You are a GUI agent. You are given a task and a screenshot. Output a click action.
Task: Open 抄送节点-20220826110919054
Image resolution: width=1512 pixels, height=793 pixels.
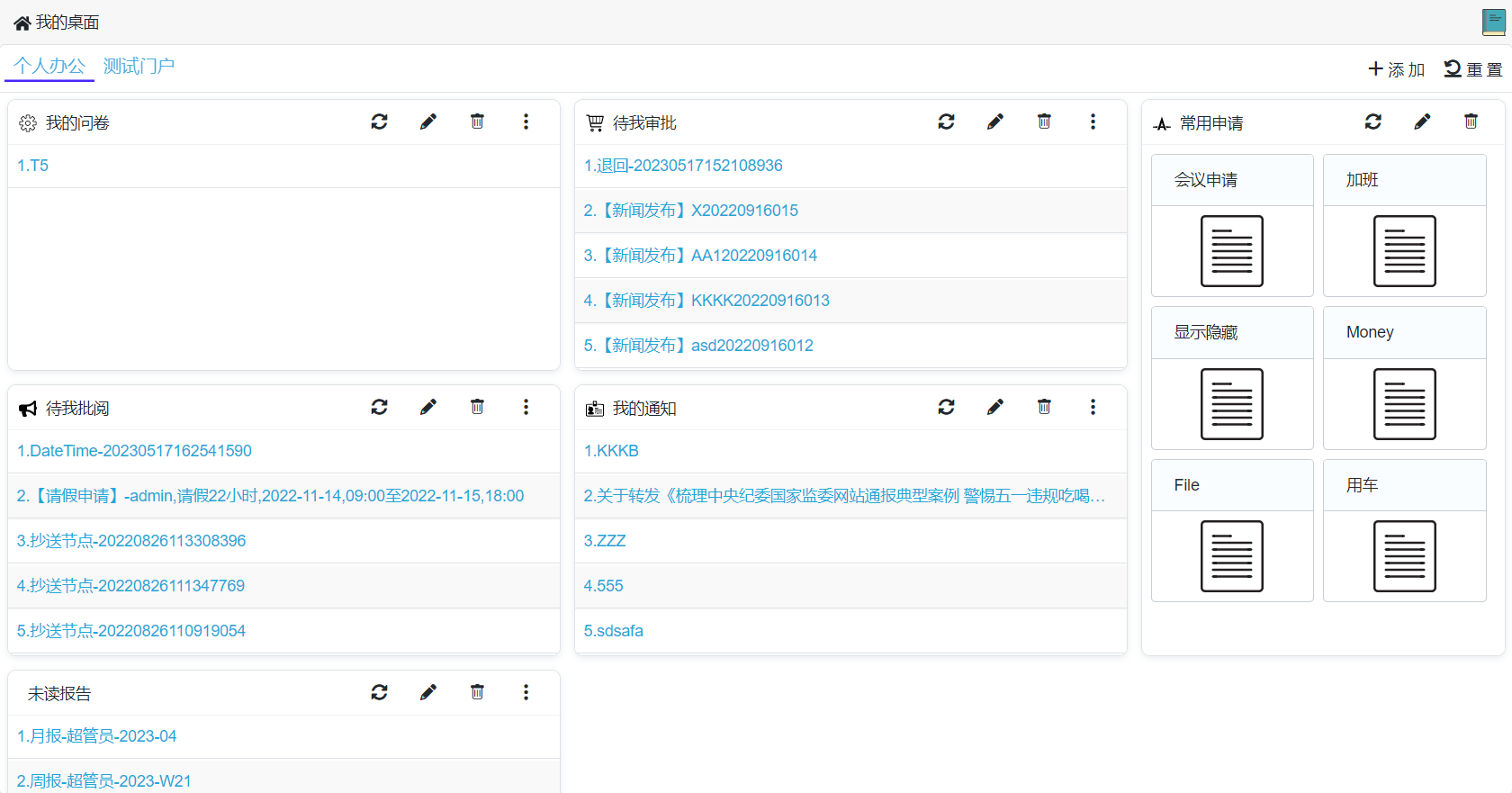pos(131,631)
